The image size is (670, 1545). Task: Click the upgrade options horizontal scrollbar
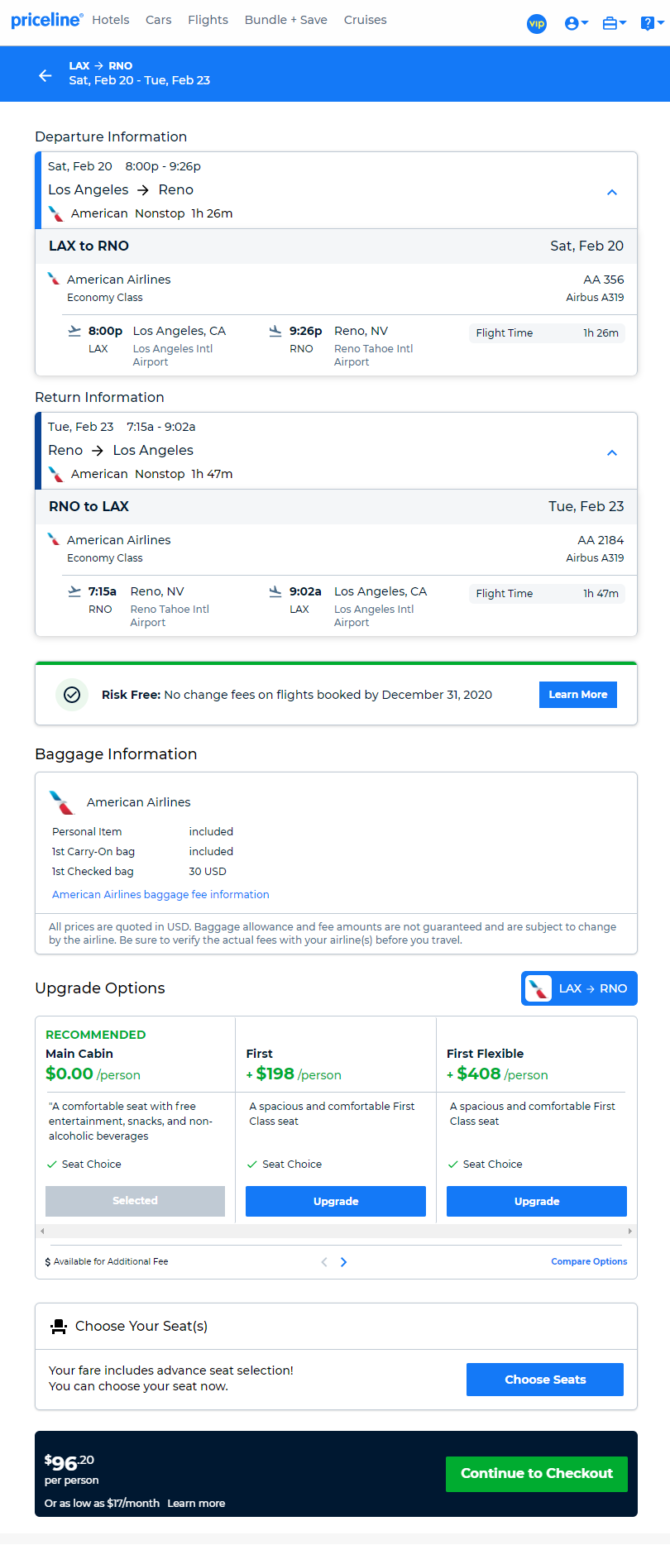[x=336, y=1230]
